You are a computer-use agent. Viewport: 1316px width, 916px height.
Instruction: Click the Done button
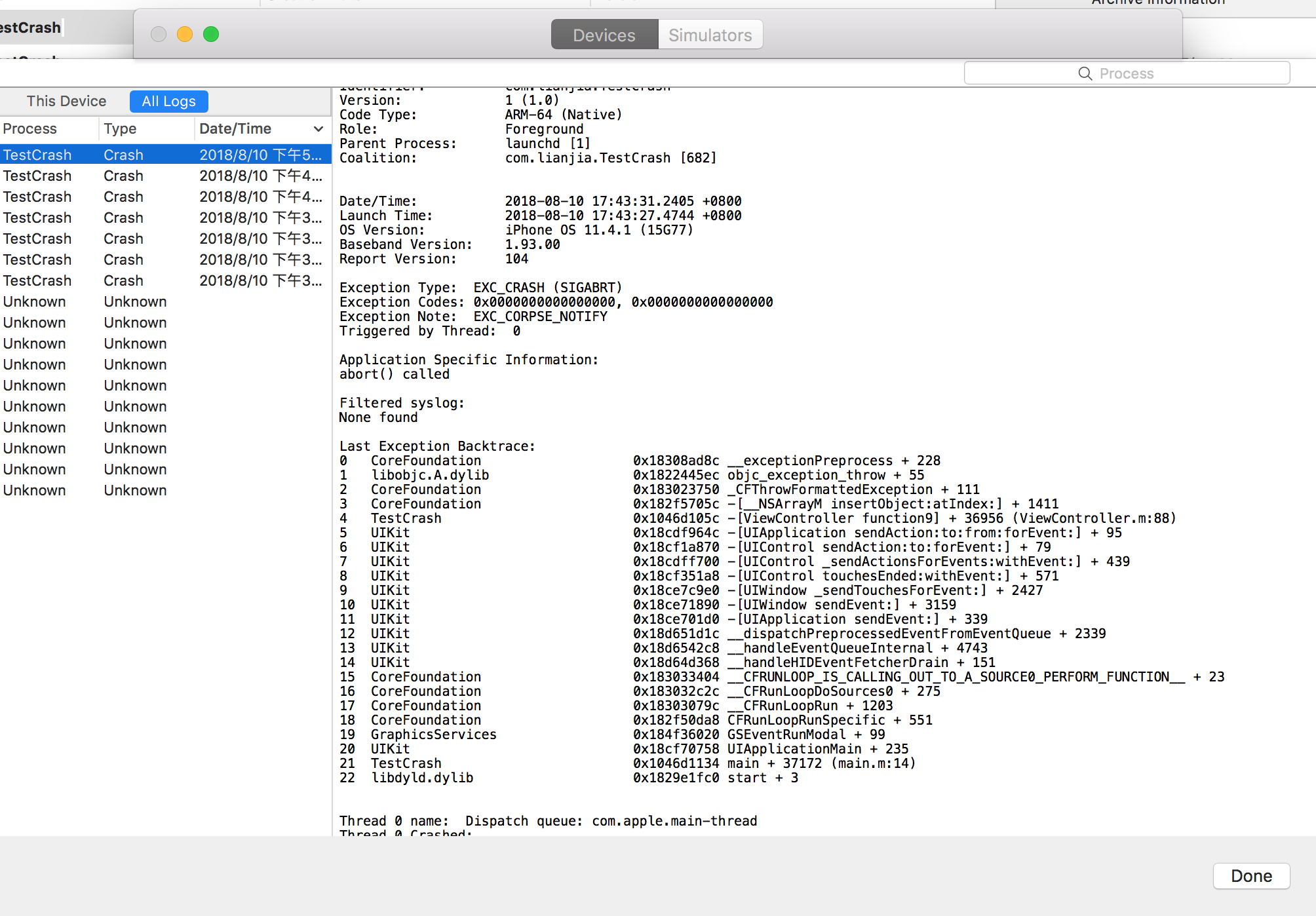(1251, 876)
